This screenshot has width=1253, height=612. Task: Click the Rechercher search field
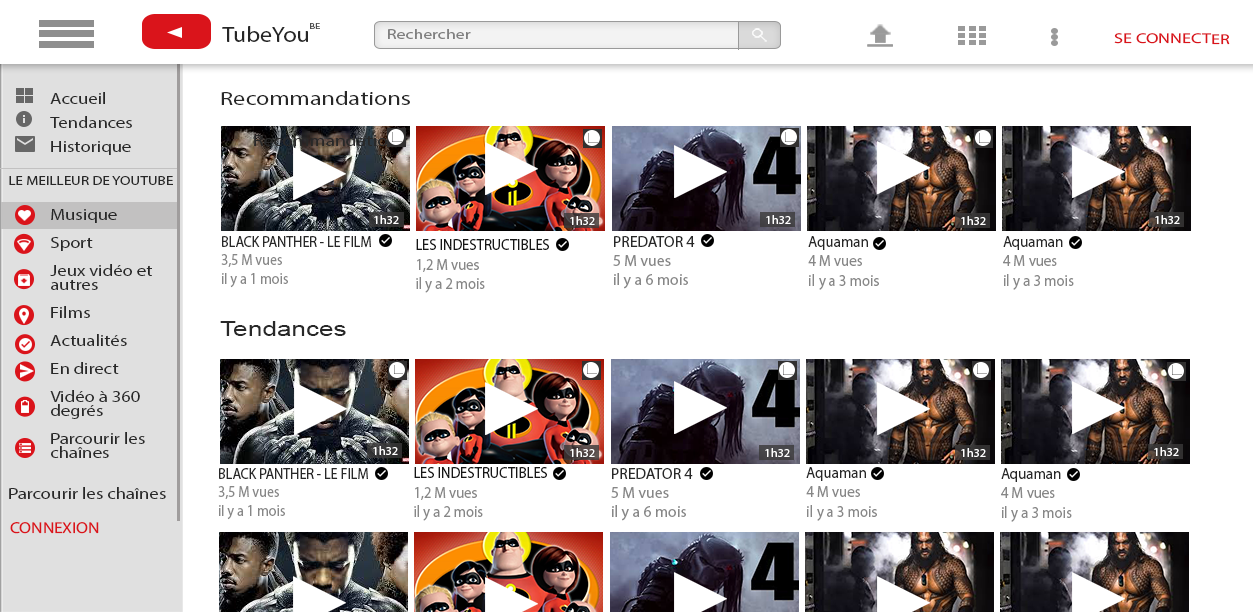pos(556,35)
